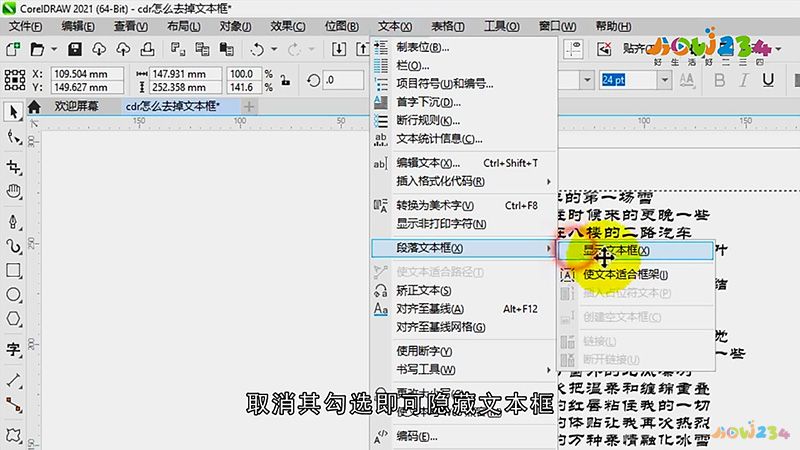This screenshot has width=800, height=450.
Task: Toggle Bold text formatting
Action: click(719, 80)
